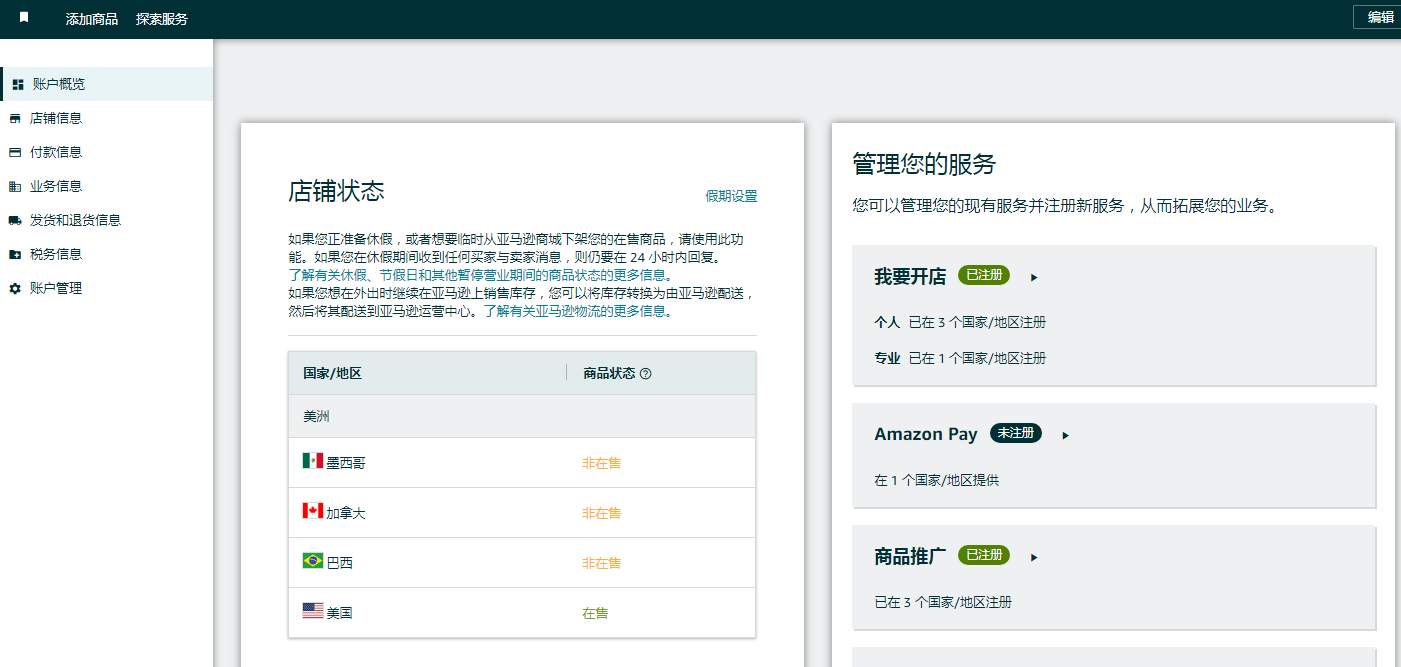1401x667 pixels.
Task: Click the bookmark icon in top bar
Action: (x=24, y=18)
